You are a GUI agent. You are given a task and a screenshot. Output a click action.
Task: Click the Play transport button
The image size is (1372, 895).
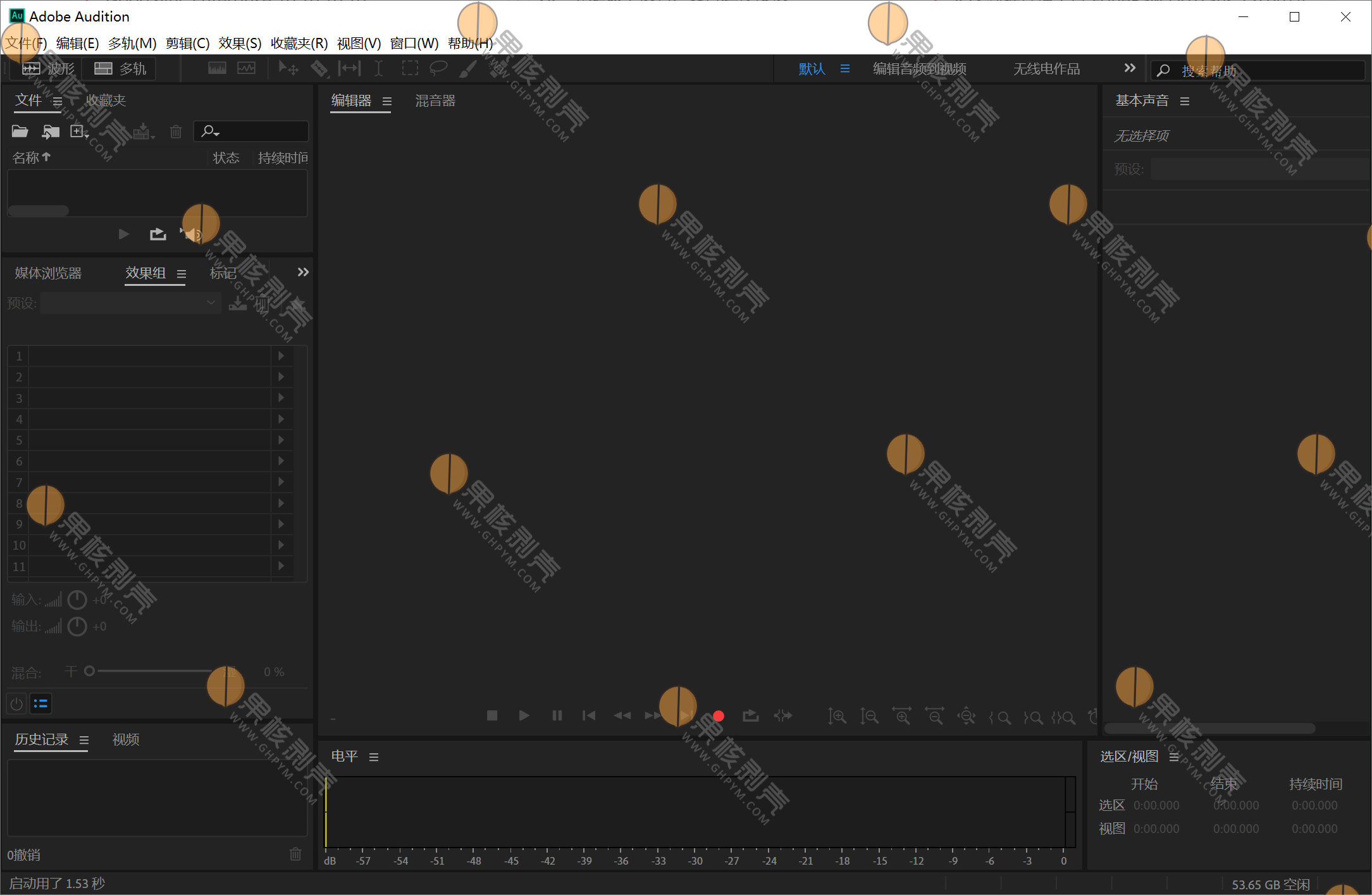click(524, 715)
